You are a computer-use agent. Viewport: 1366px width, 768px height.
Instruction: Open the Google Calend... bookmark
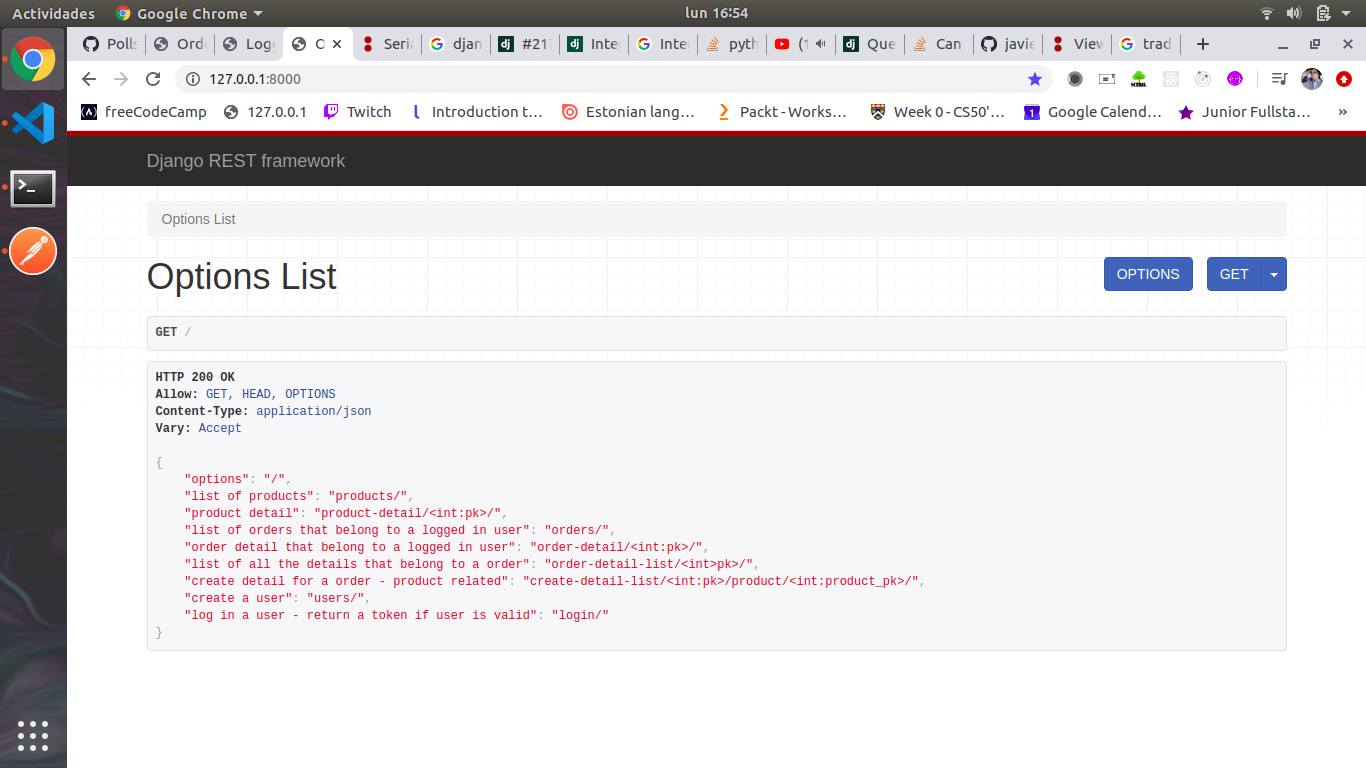1093,112
